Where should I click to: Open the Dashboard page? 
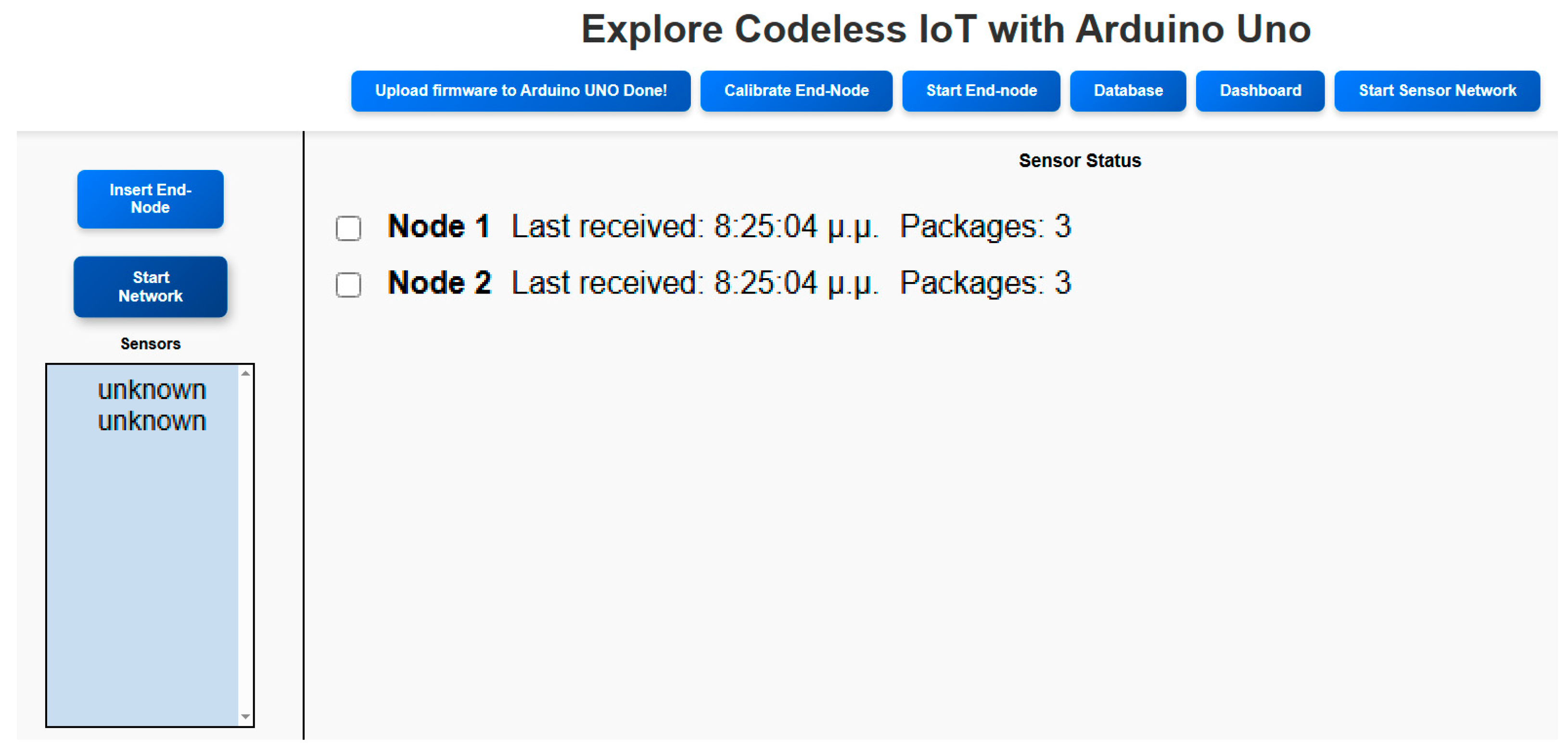1260,90
